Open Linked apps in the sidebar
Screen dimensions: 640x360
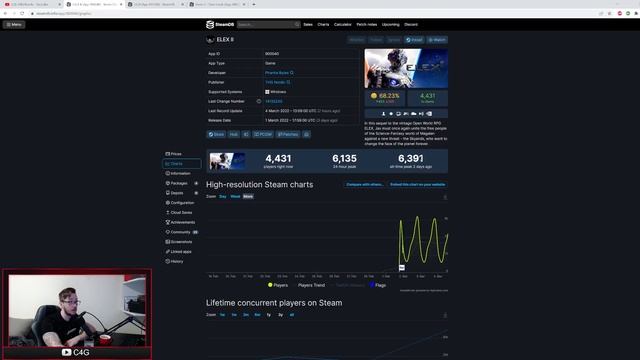[x=182, y=252]
